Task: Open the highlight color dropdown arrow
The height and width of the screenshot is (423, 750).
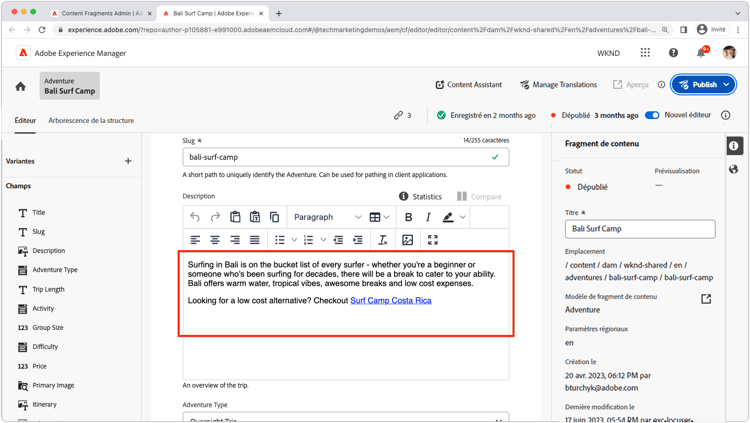Action: tap(463, 217)
